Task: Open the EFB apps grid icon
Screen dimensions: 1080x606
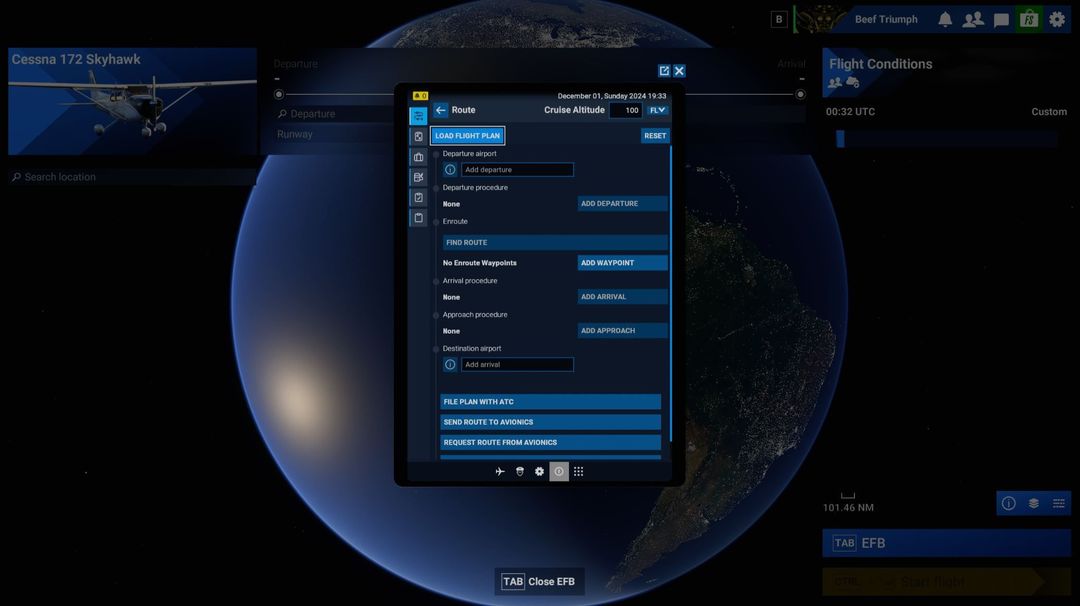Action: tap(579, 472)
